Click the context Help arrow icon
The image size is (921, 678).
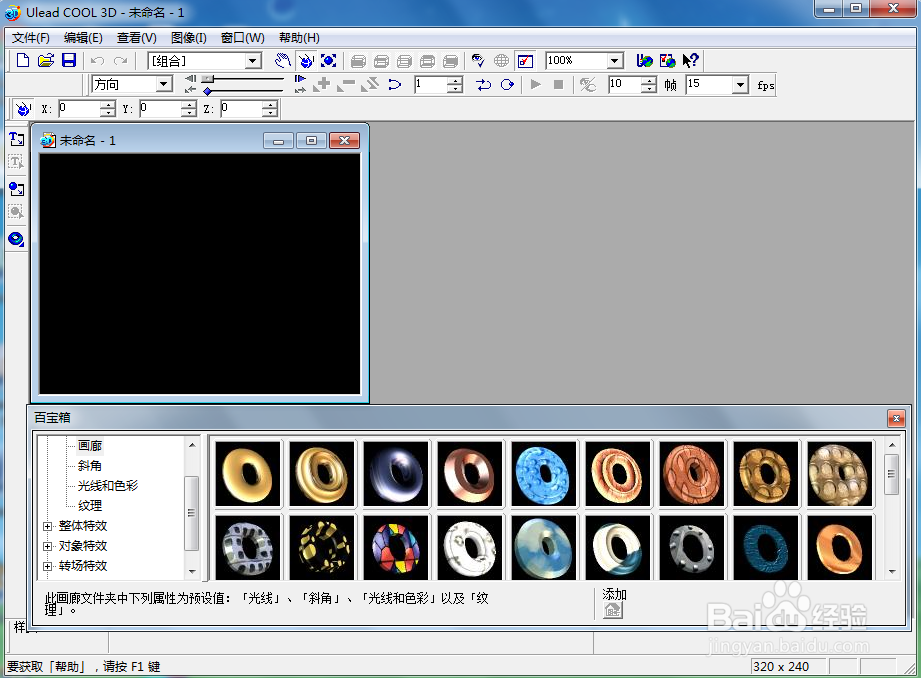[x=691, y=61]
